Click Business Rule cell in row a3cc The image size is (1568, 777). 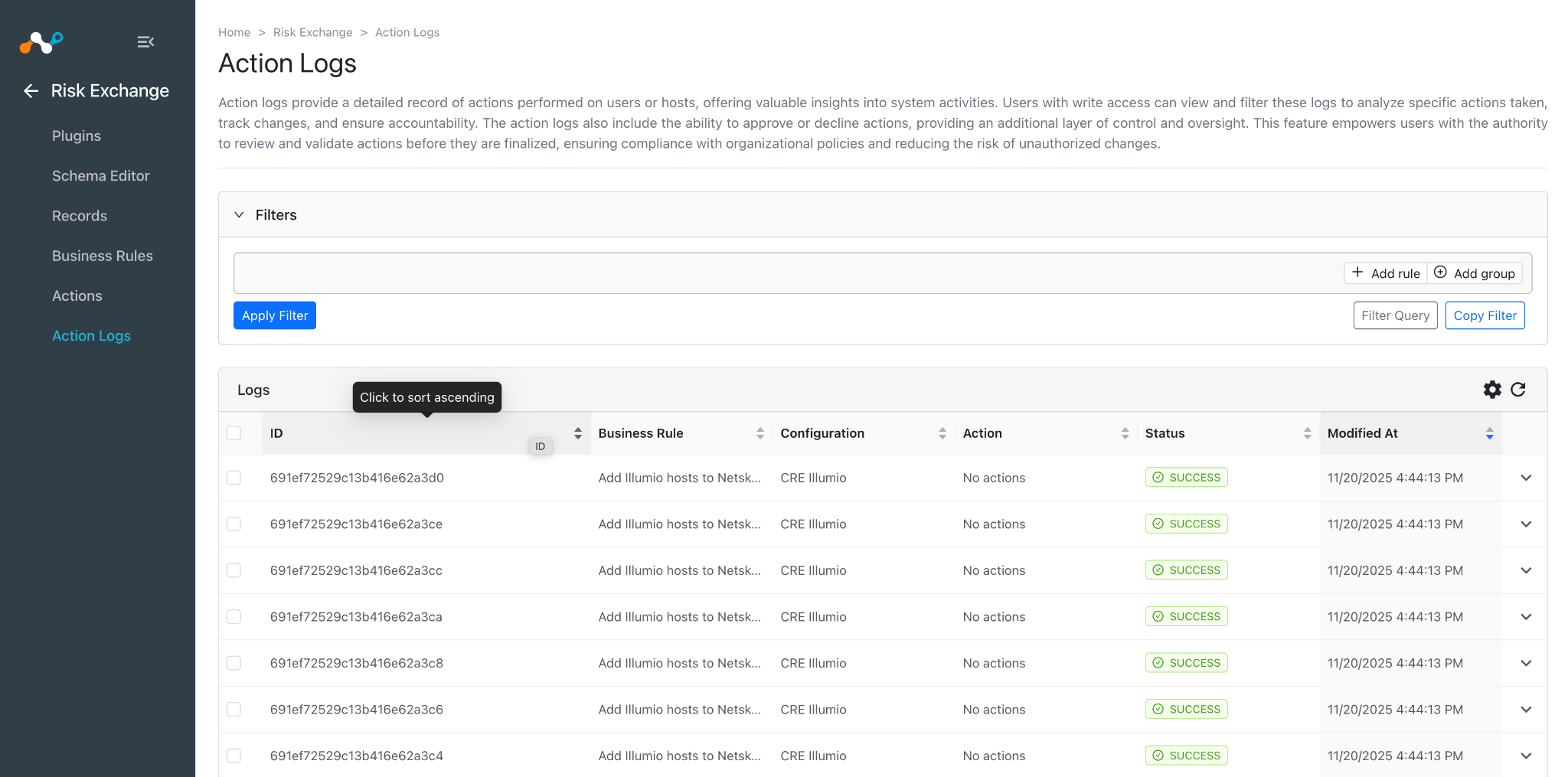tap(680, 570)
